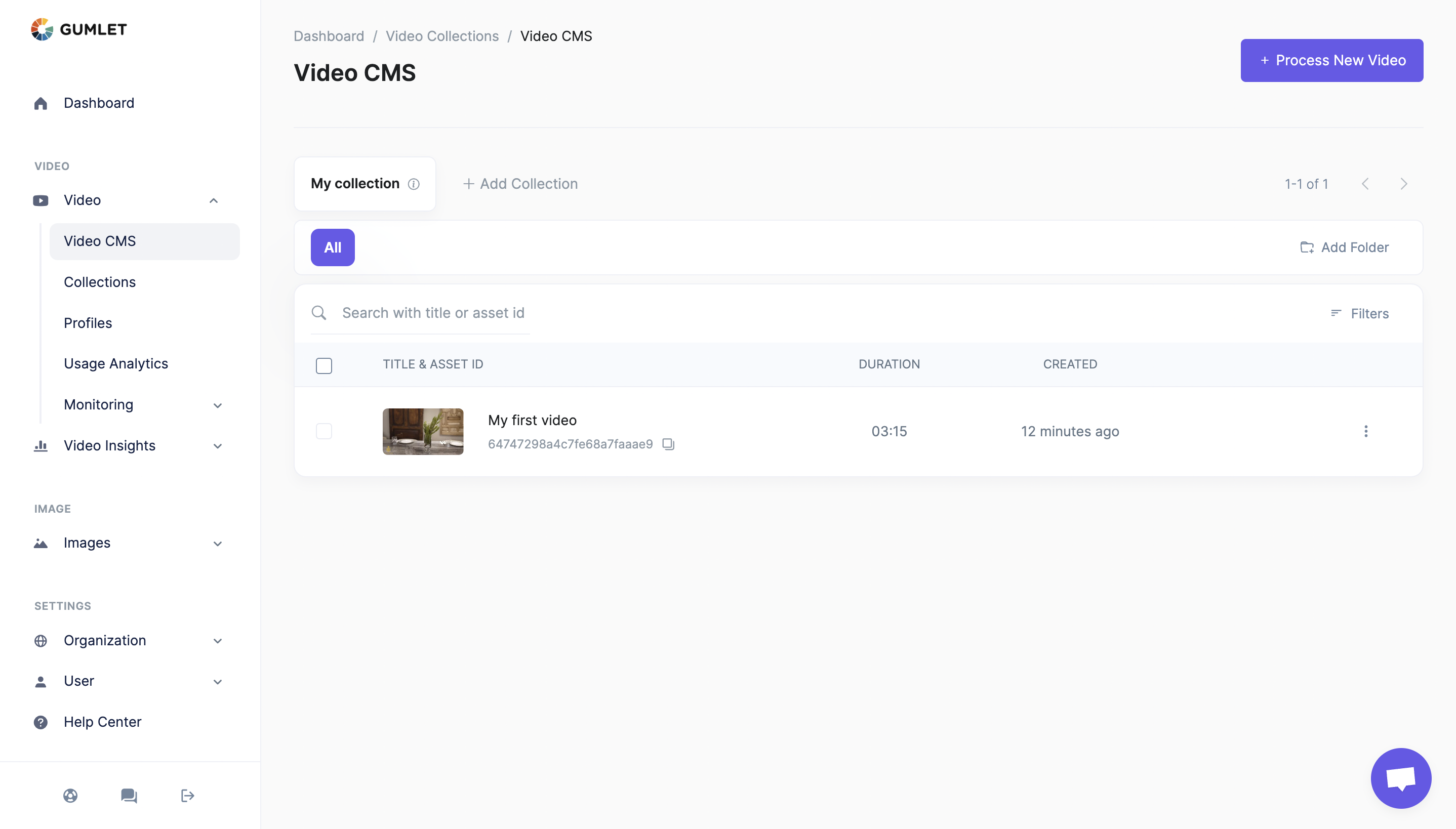Open the Filters panel

[1360, 313]
